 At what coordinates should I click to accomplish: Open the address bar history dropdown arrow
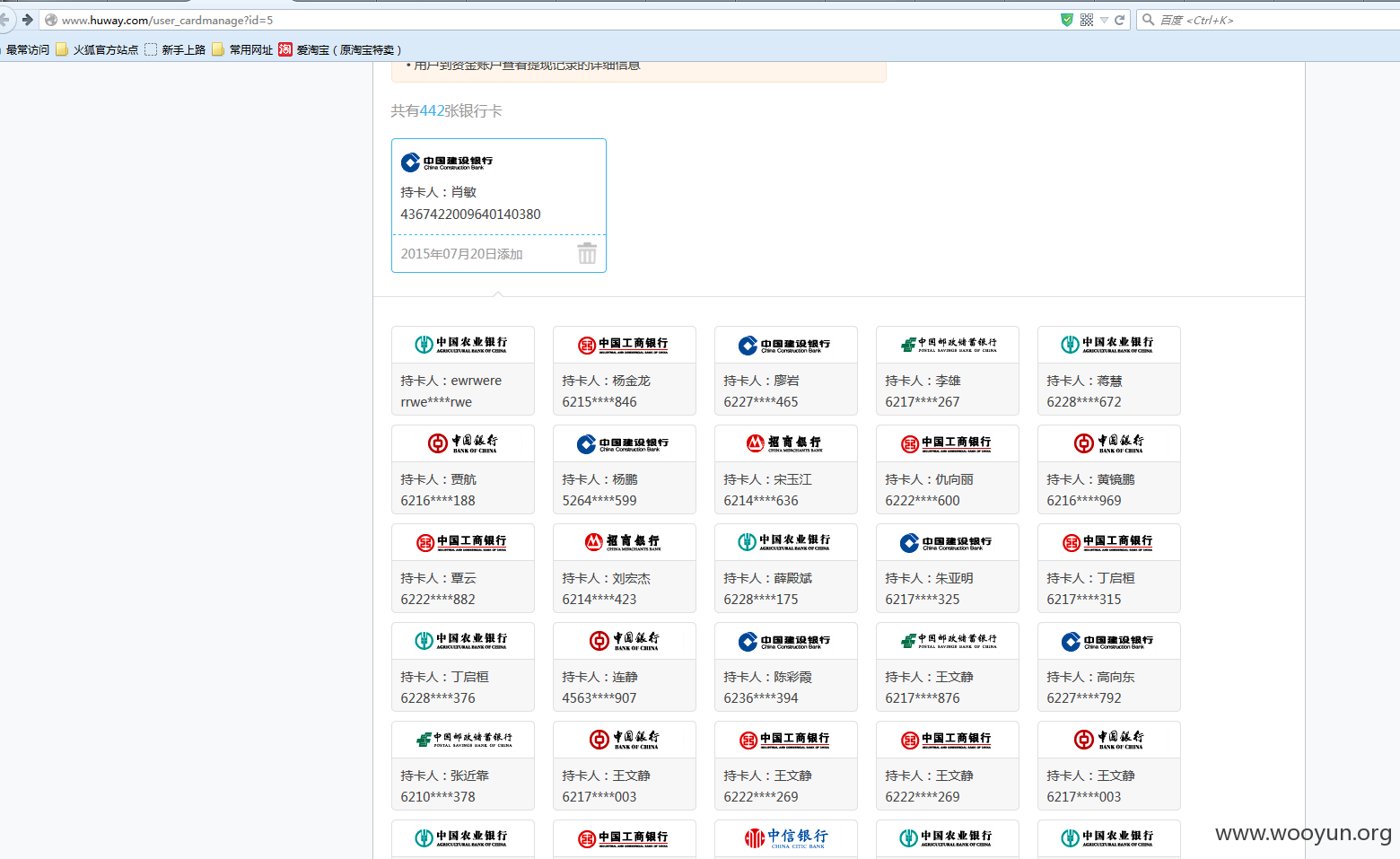click(1104, 20)
